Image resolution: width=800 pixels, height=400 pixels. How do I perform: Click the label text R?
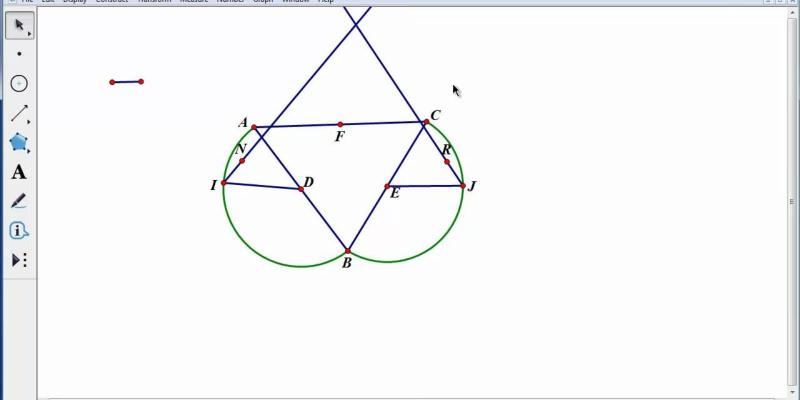(x=446, y=150)
